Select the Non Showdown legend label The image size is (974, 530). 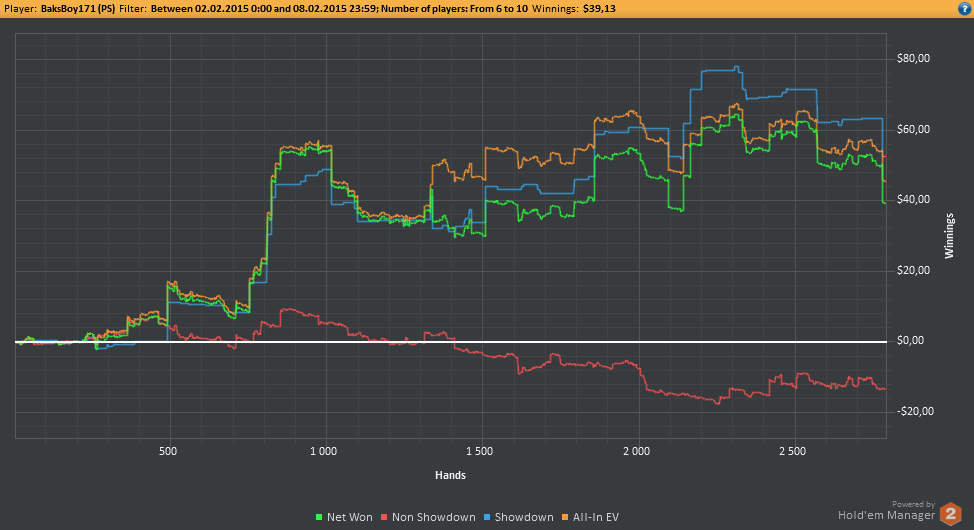tap(434, 517)
